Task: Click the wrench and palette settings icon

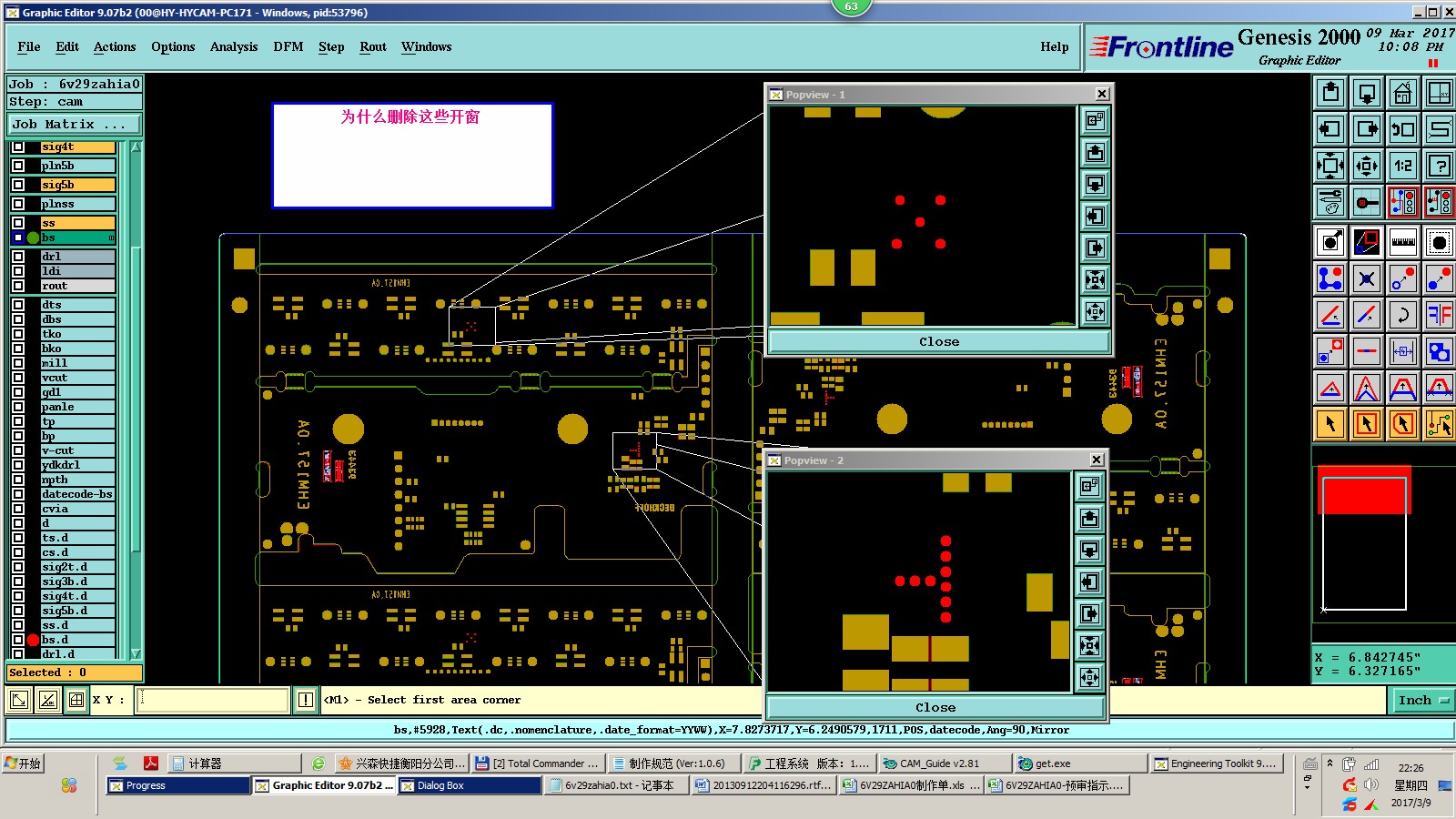Action: point(1330,202)
